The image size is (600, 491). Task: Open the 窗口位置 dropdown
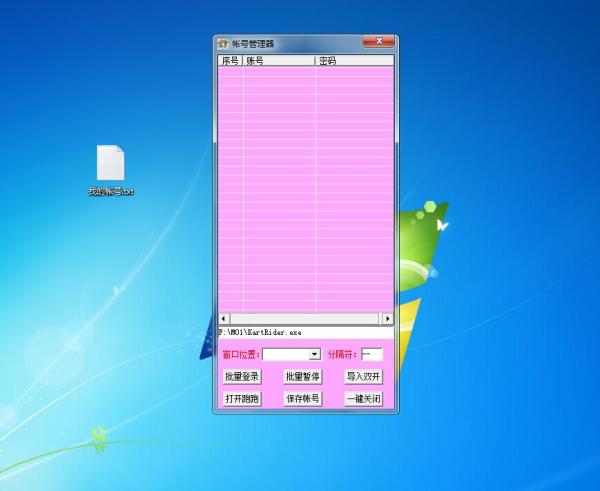315,354
